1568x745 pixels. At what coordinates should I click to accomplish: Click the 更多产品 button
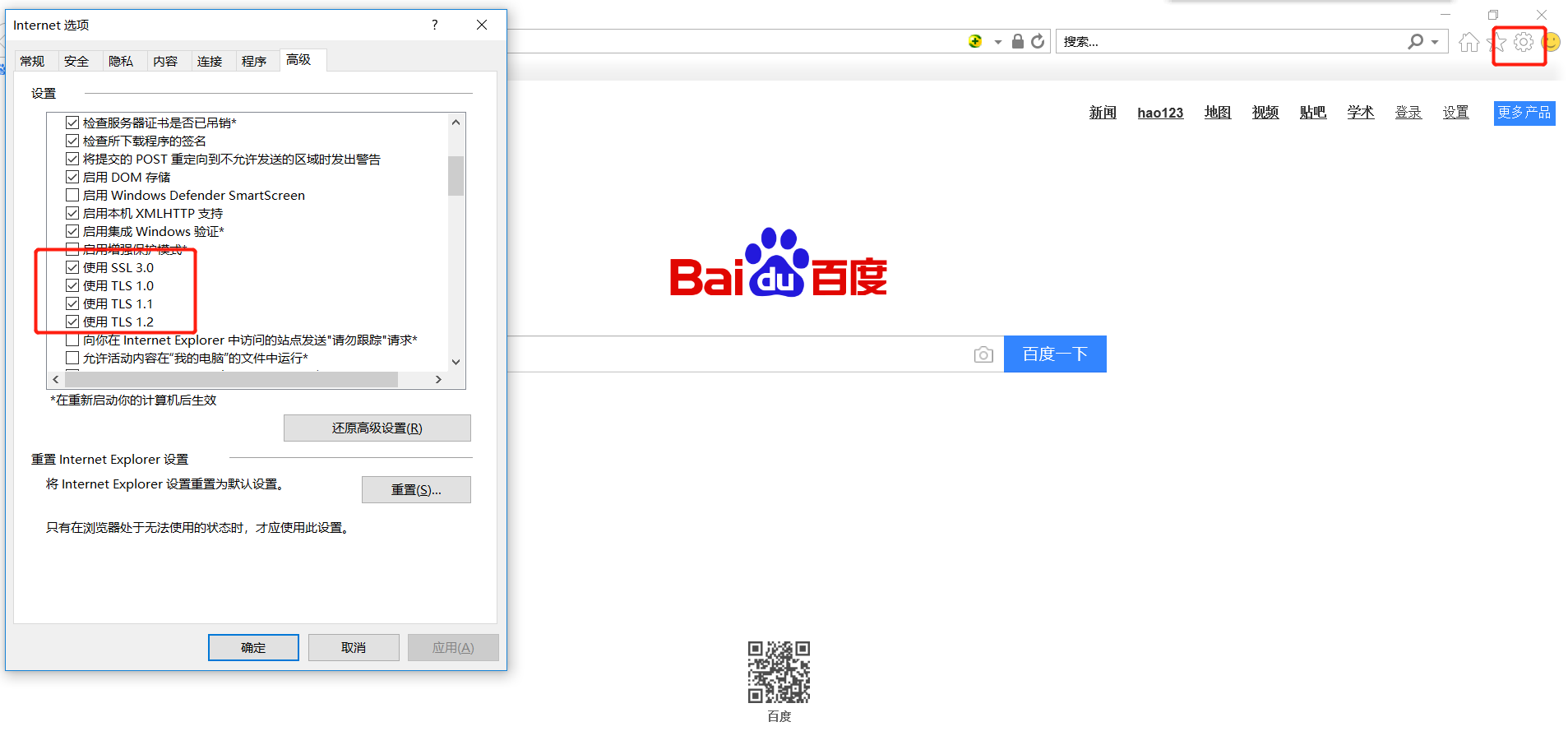(1524, 113)
